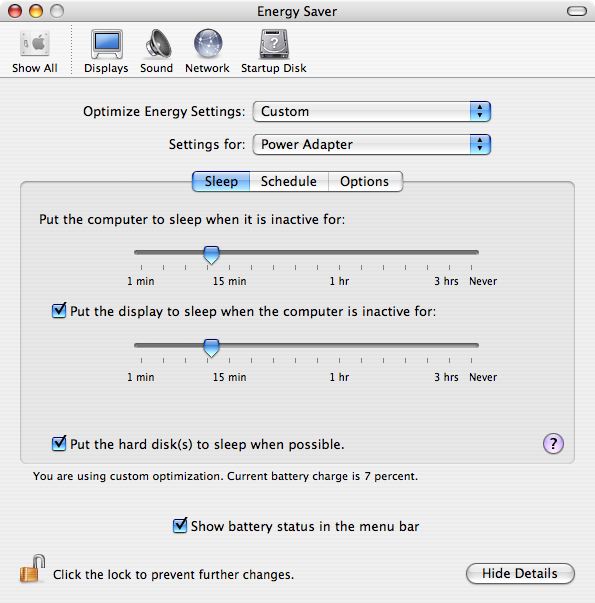Click the display sleep slider thumb
Screen dimensions: 595x603
[211, 348]
